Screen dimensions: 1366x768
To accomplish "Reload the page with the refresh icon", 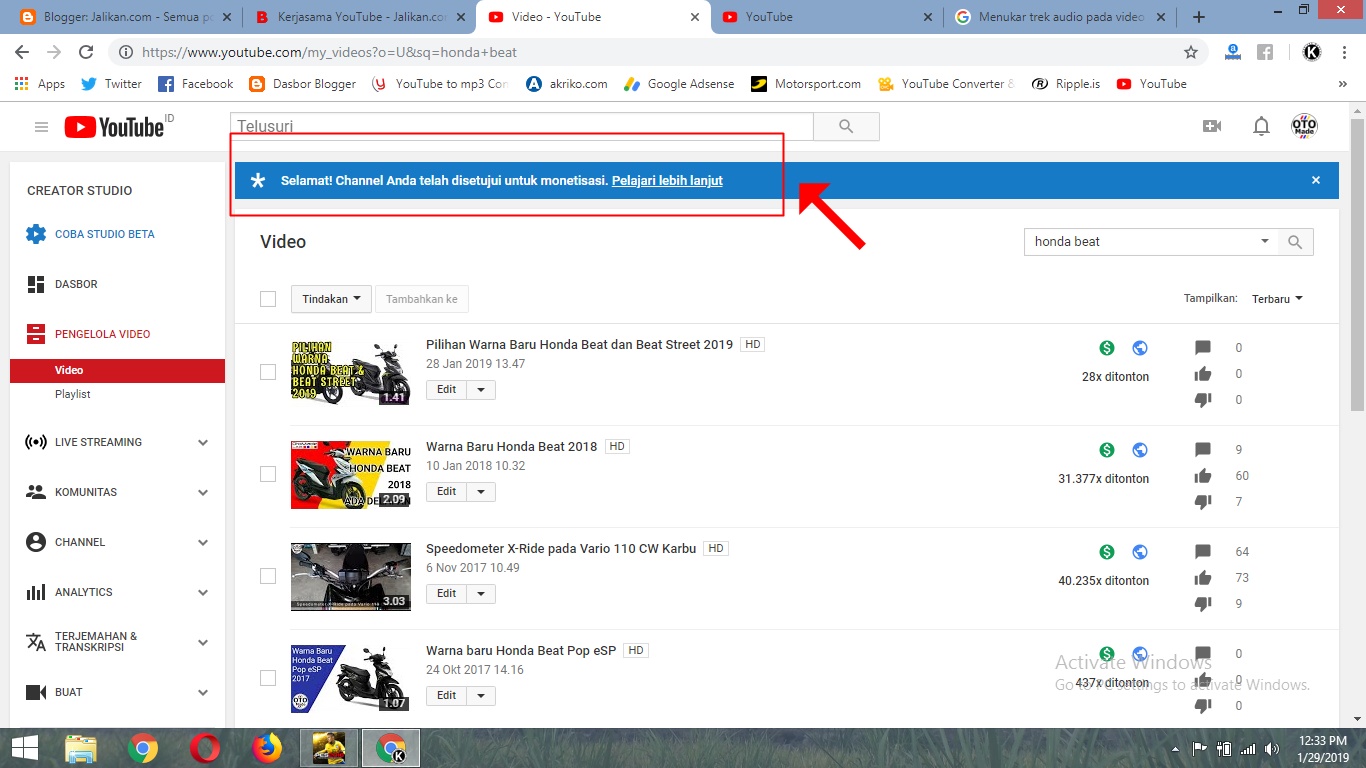I will (x=86, y=52).
